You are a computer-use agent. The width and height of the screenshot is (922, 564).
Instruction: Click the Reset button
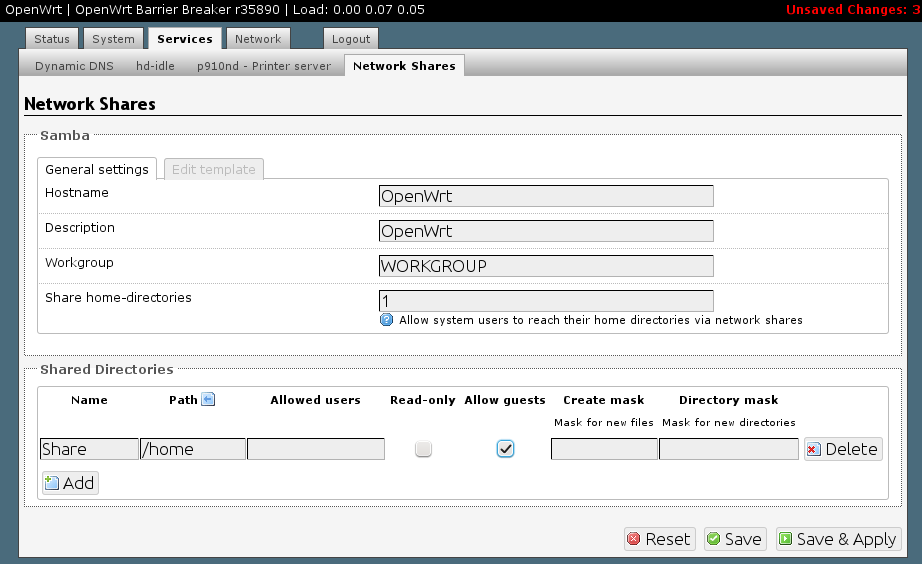pos(660,539)
